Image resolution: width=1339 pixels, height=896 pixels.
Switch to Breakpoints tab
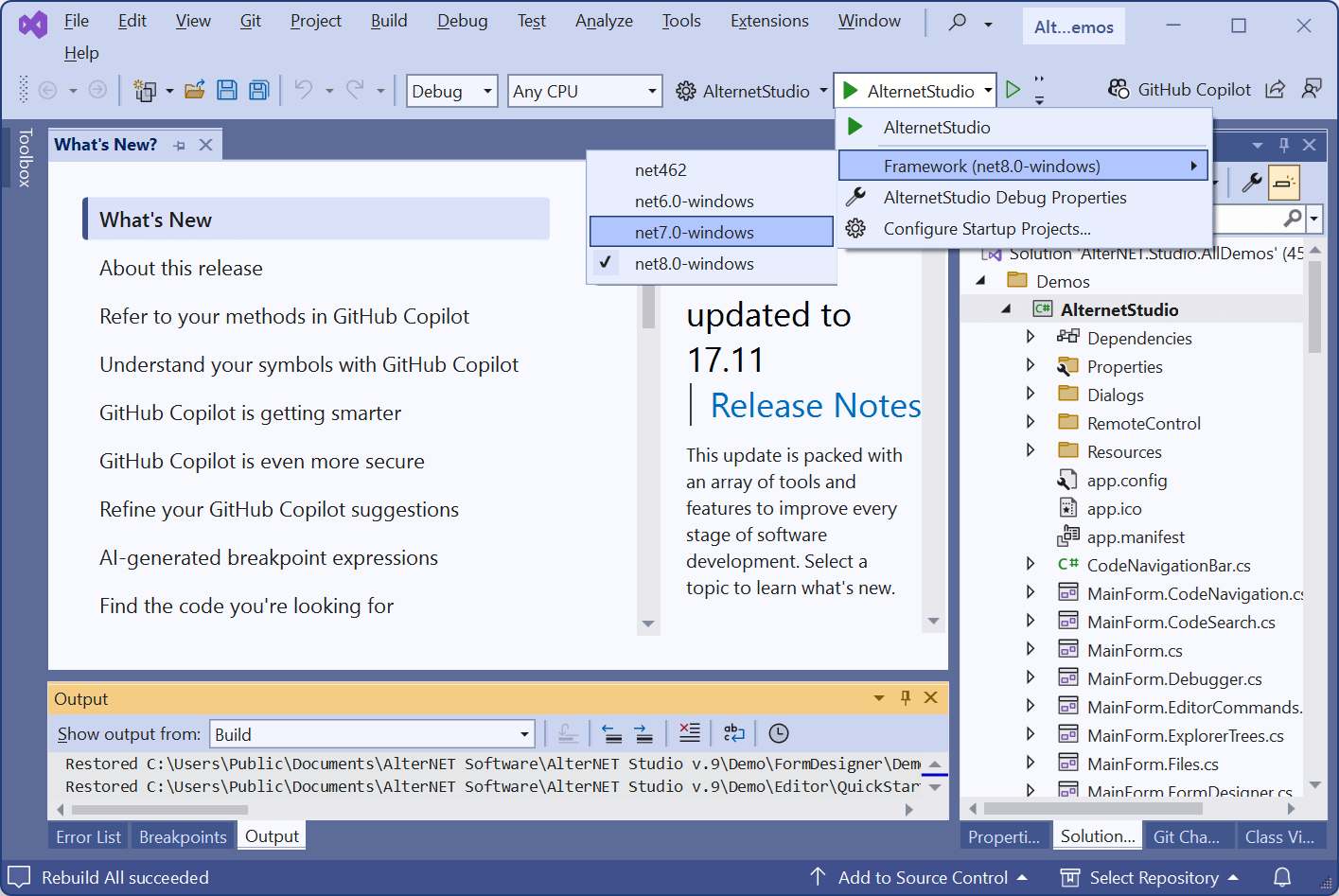[183, 836]
